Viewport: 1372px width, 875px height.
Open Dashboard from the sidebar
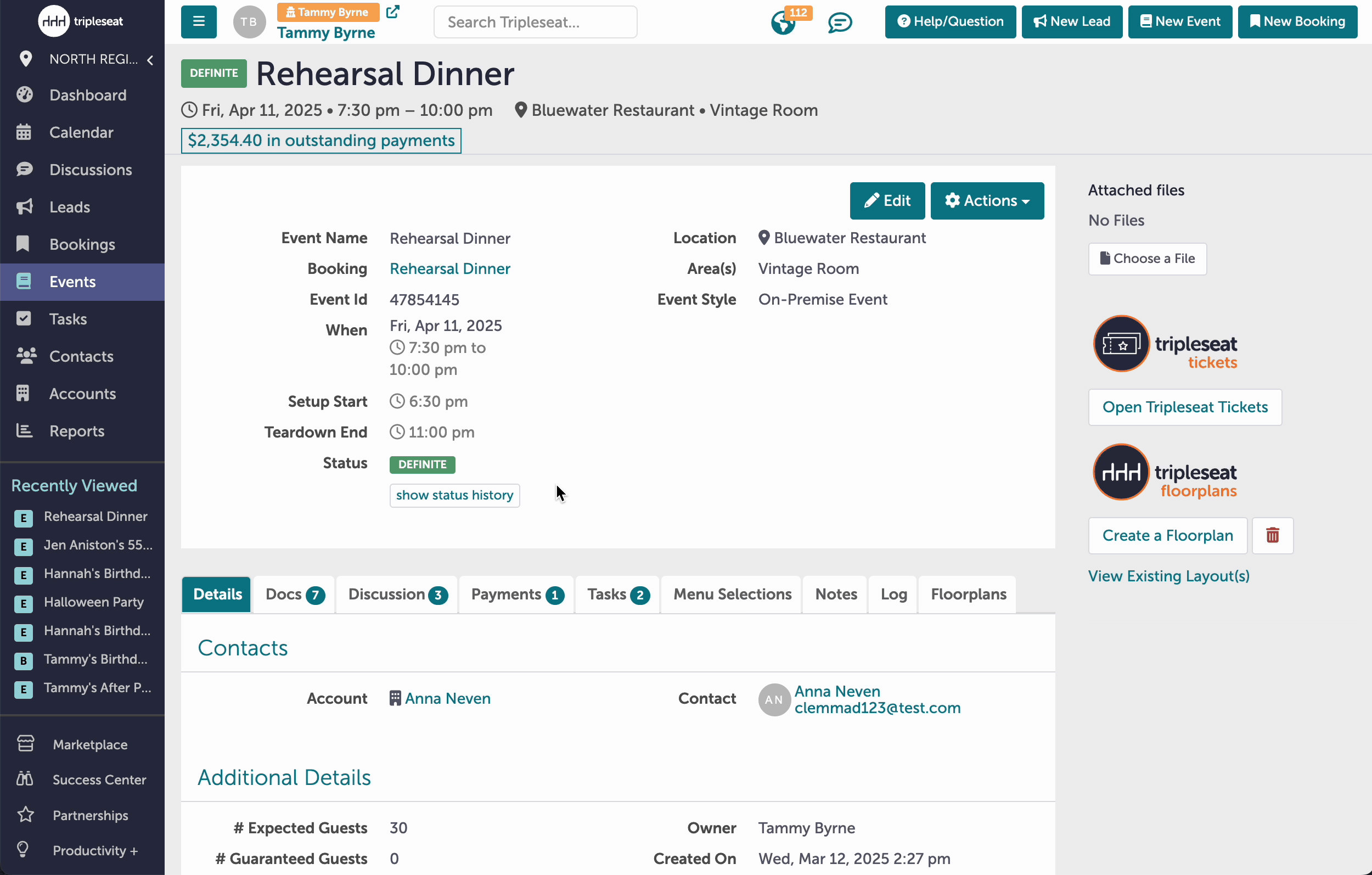(87, 95)
